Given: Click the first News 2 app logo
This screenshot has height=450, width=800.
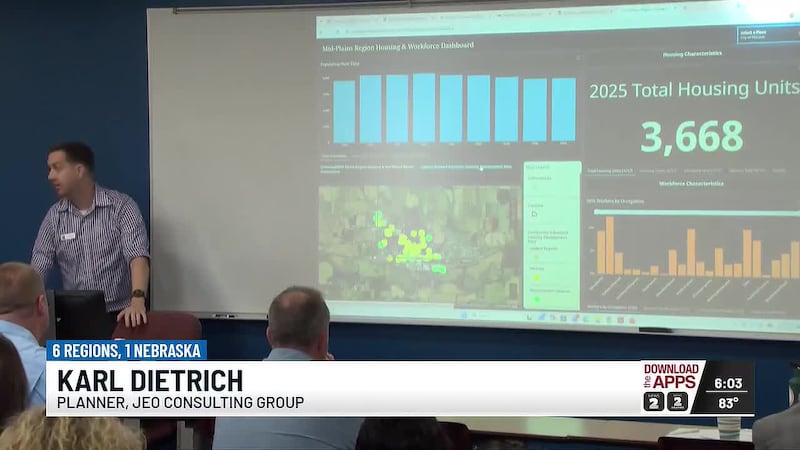Looking at the screenshot, I should (x=654, y=402).
